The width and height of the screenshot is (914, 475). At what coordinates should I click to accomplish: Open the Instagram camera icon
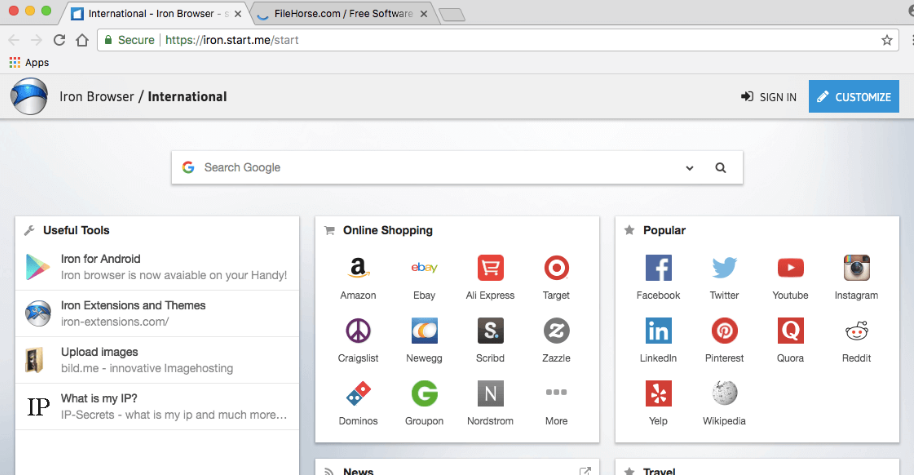click(x=856, y=268)
